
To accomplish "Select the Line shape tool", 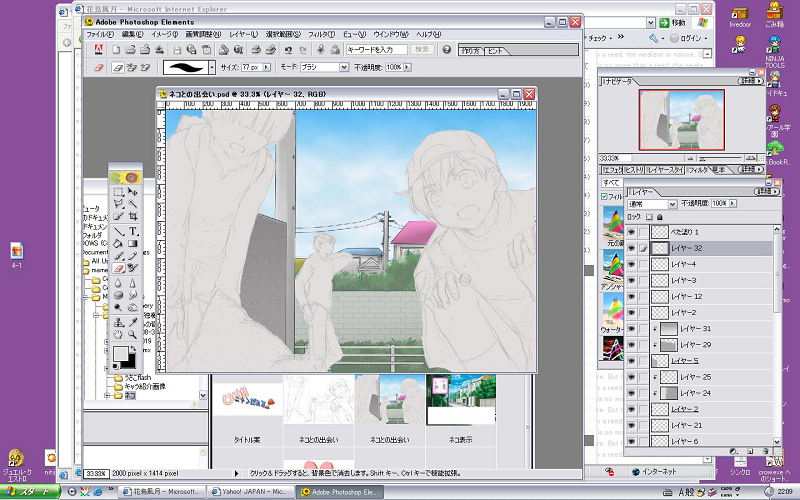I will (x=118, y=231).
